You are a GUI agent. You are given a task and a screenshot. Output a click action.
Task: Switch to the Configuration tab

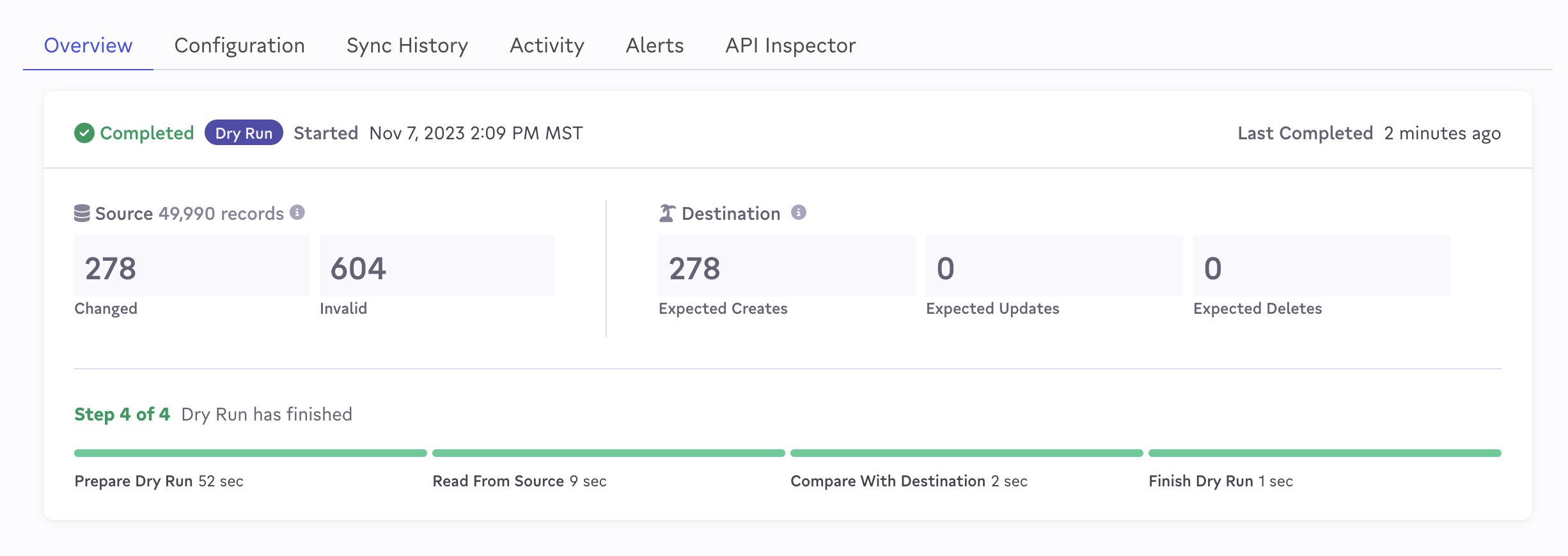(240, 45)
